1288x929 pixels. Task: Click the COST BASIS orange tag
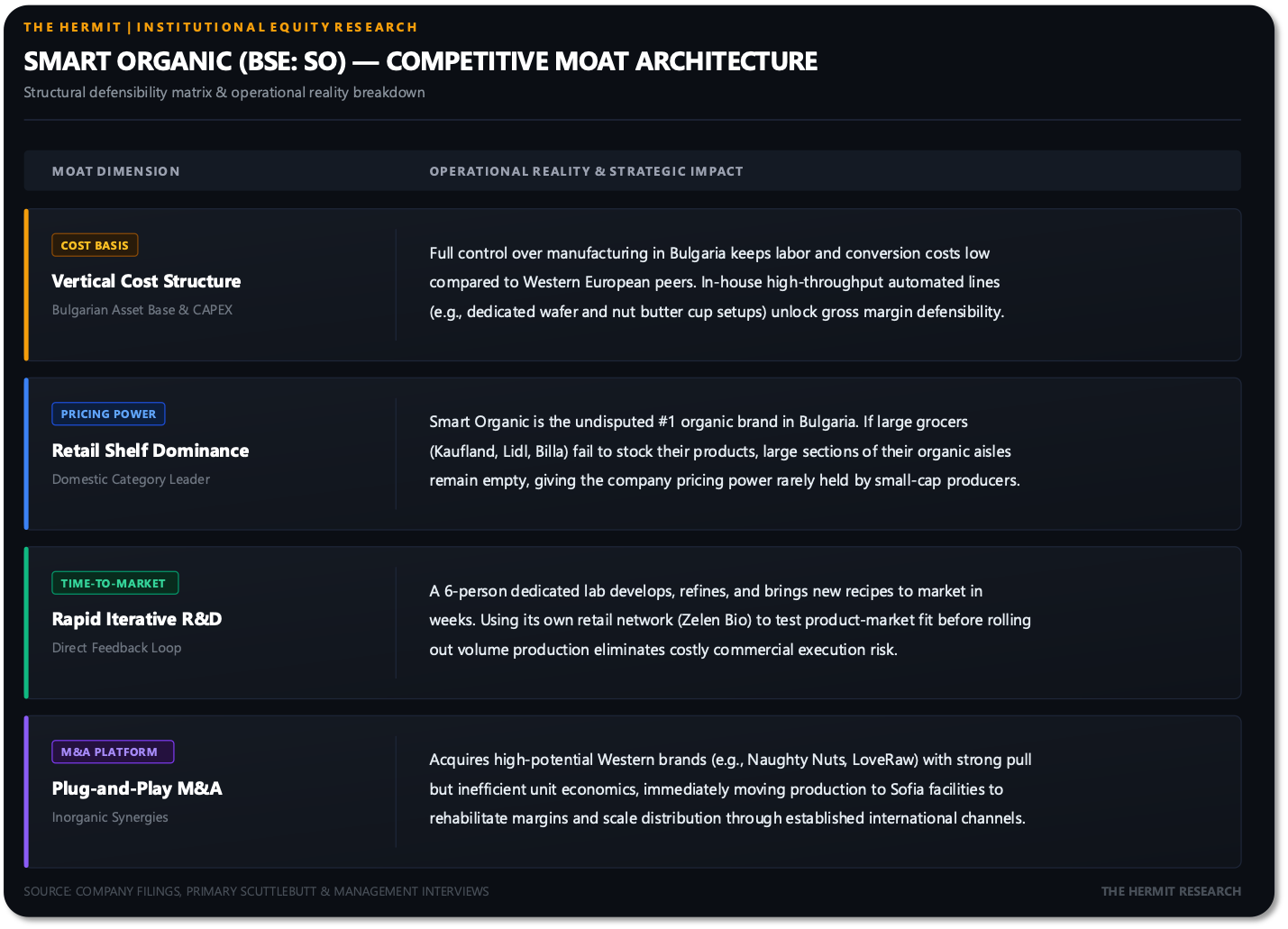pos(95,245)
